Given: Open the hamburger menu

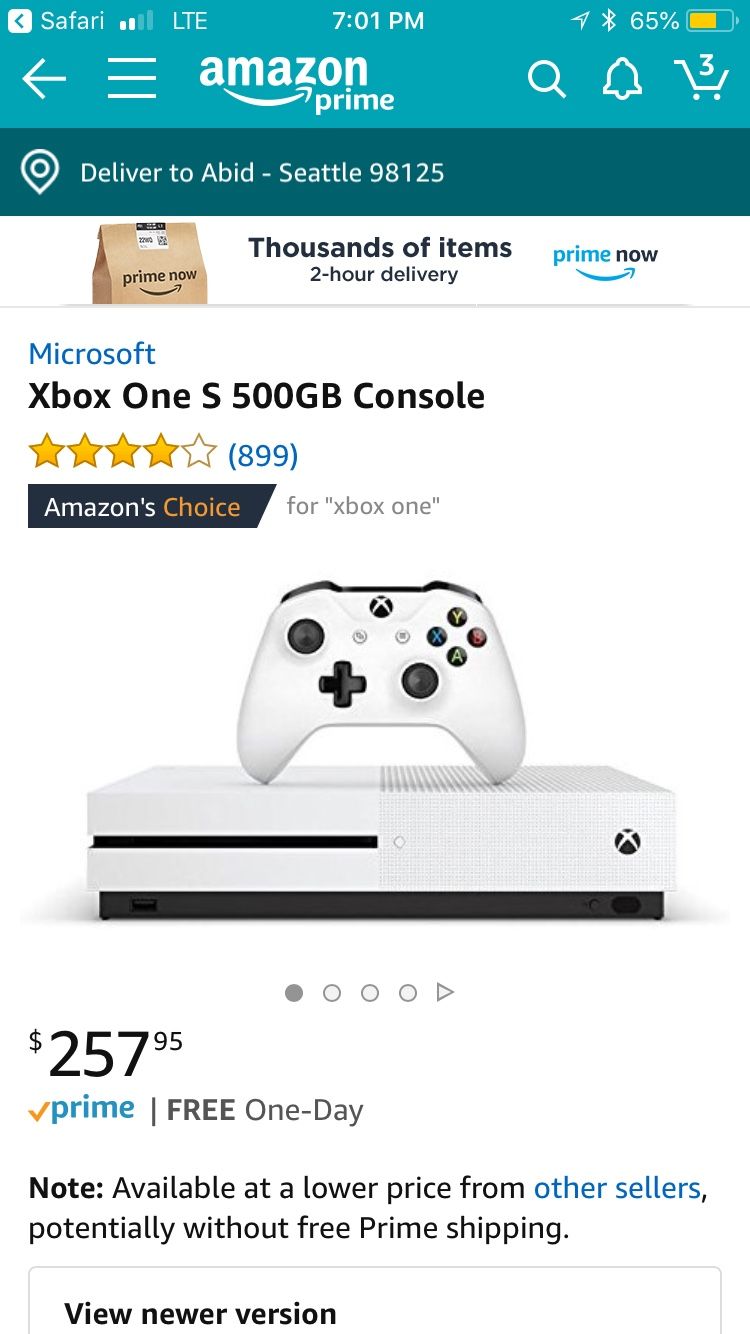Looking at the screenshot, I should pos(132,78).
